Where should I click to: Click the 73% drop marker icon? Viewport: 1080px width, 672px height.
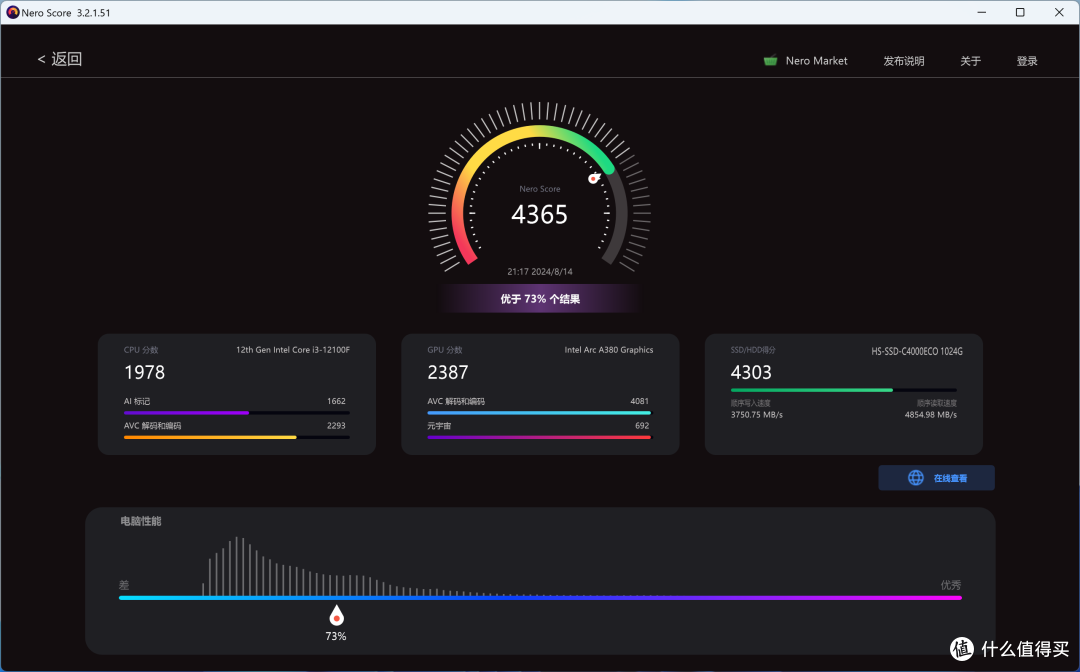tap(336, 616)
